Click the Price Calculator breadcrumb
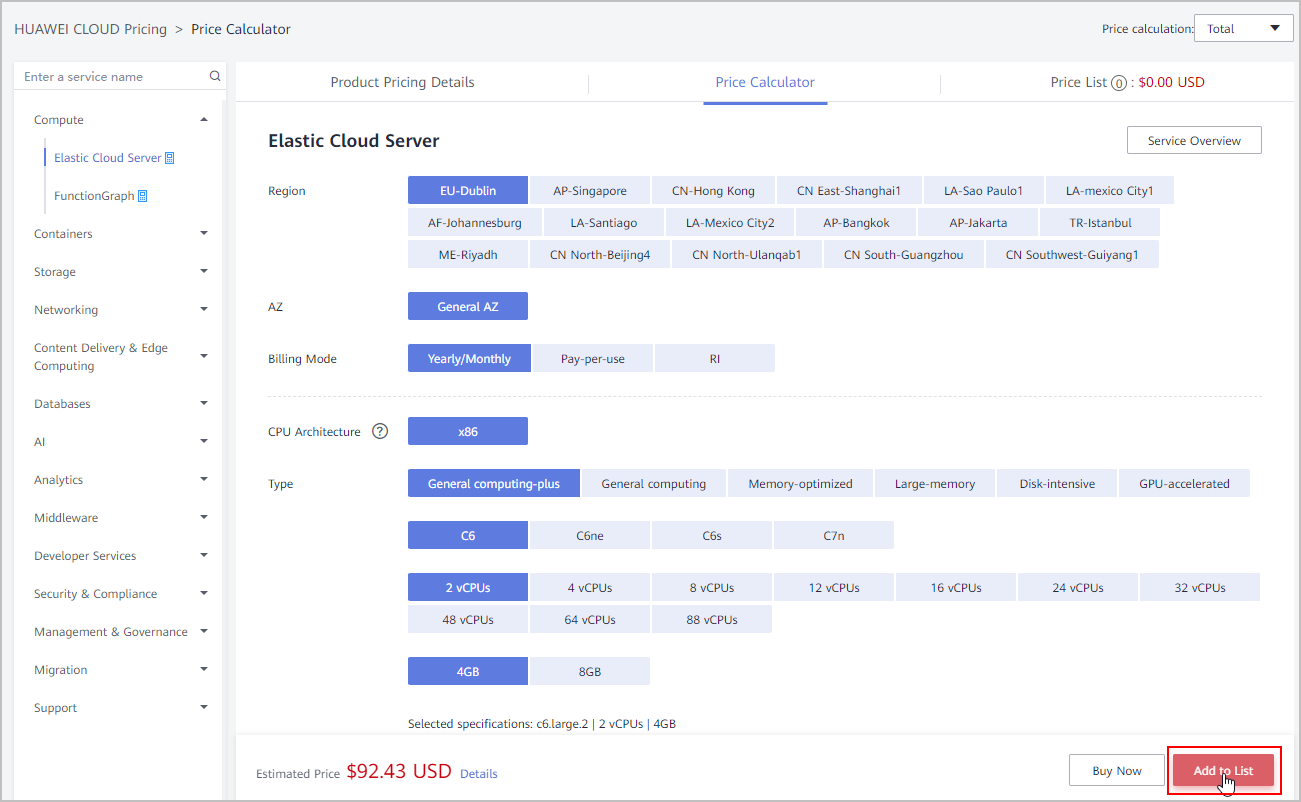1301x802 pixels. (x=241, y=29)
